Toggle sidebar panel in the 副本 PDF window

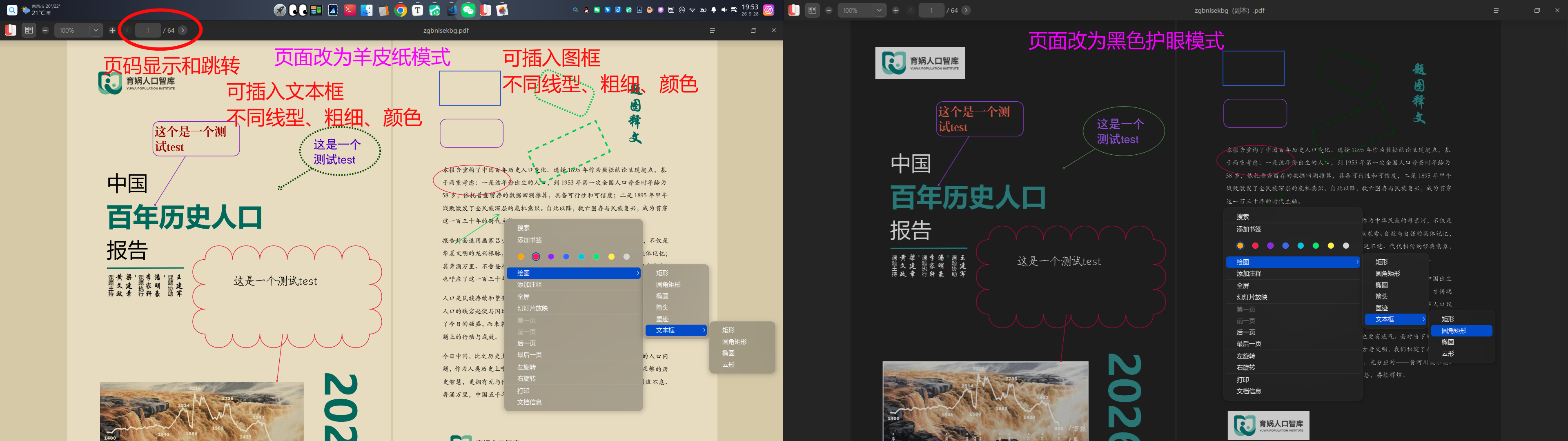(x=812, y=10)
